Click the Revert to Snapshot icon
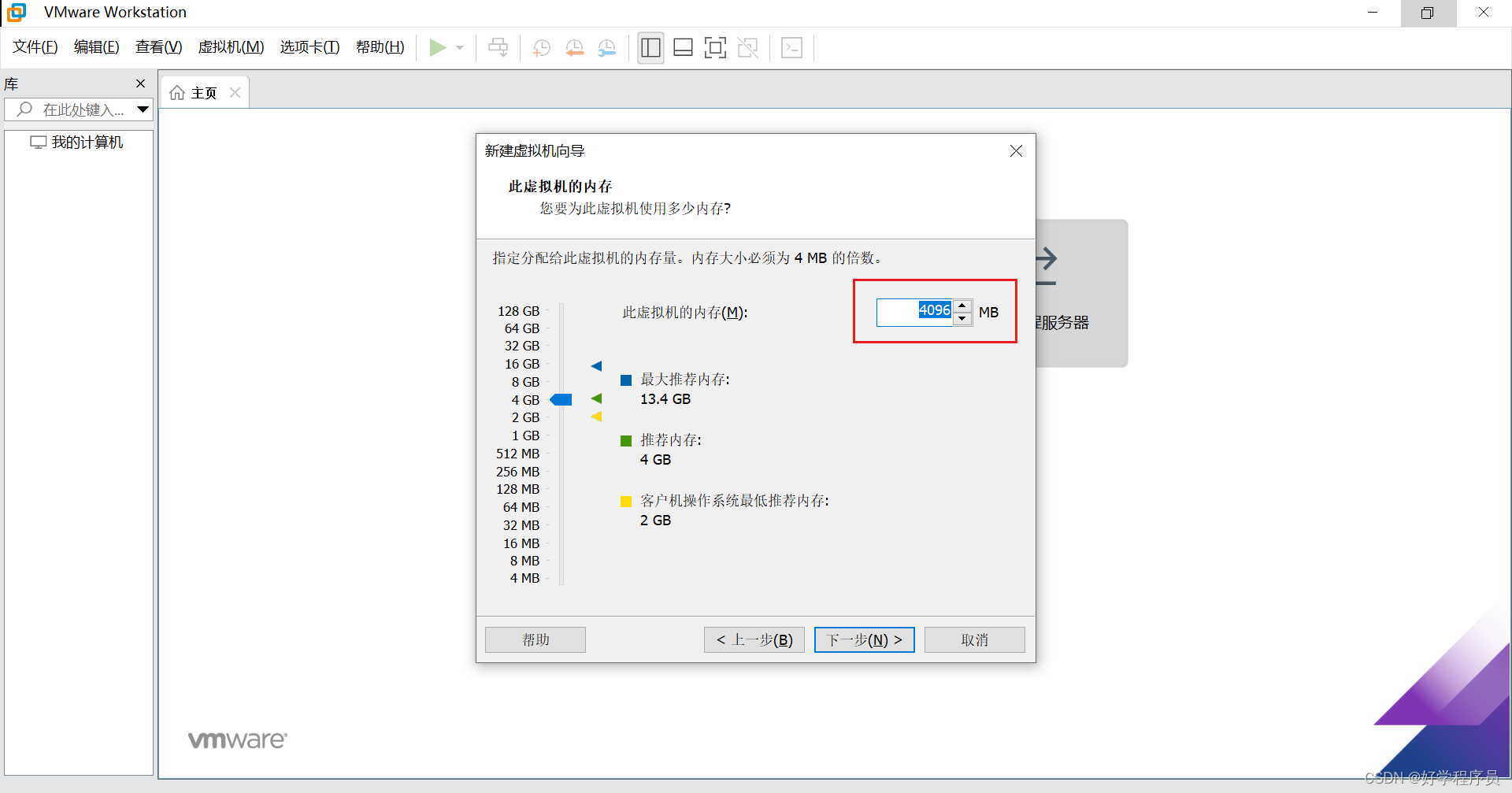 [575, 48]
